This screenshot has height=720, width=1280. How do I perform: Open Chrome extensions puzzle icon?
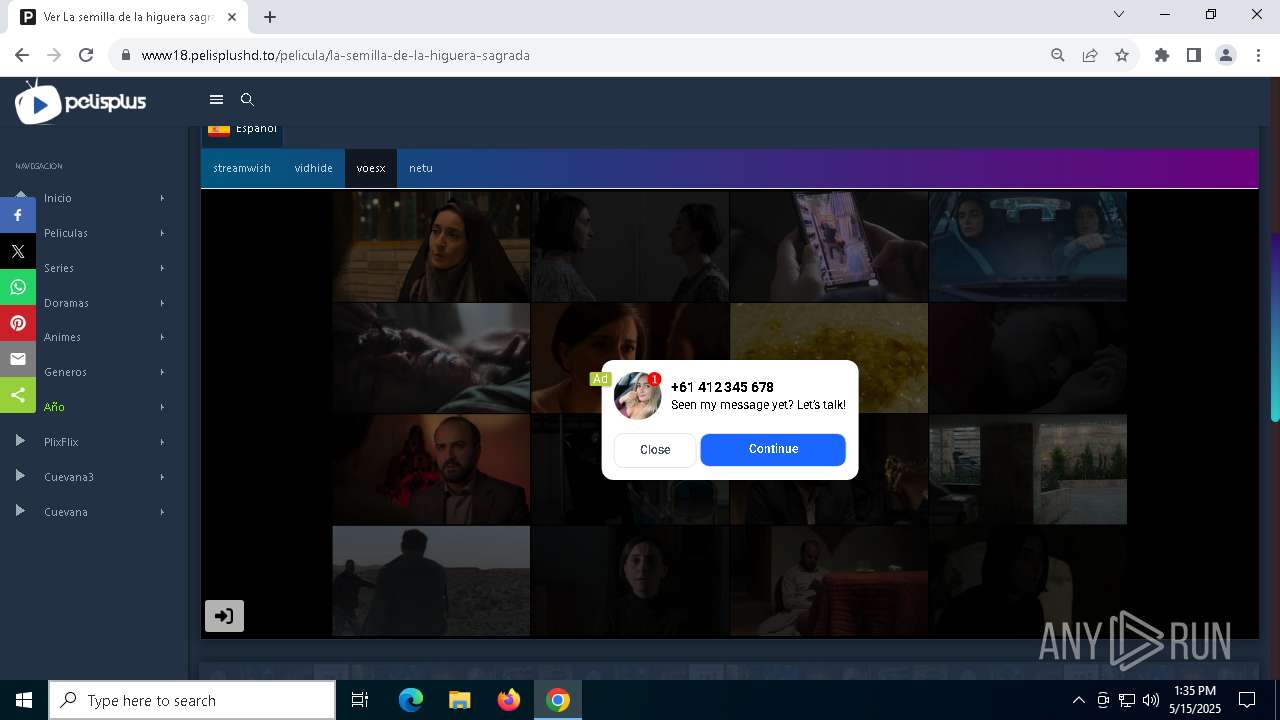[x=1162, y=55]
